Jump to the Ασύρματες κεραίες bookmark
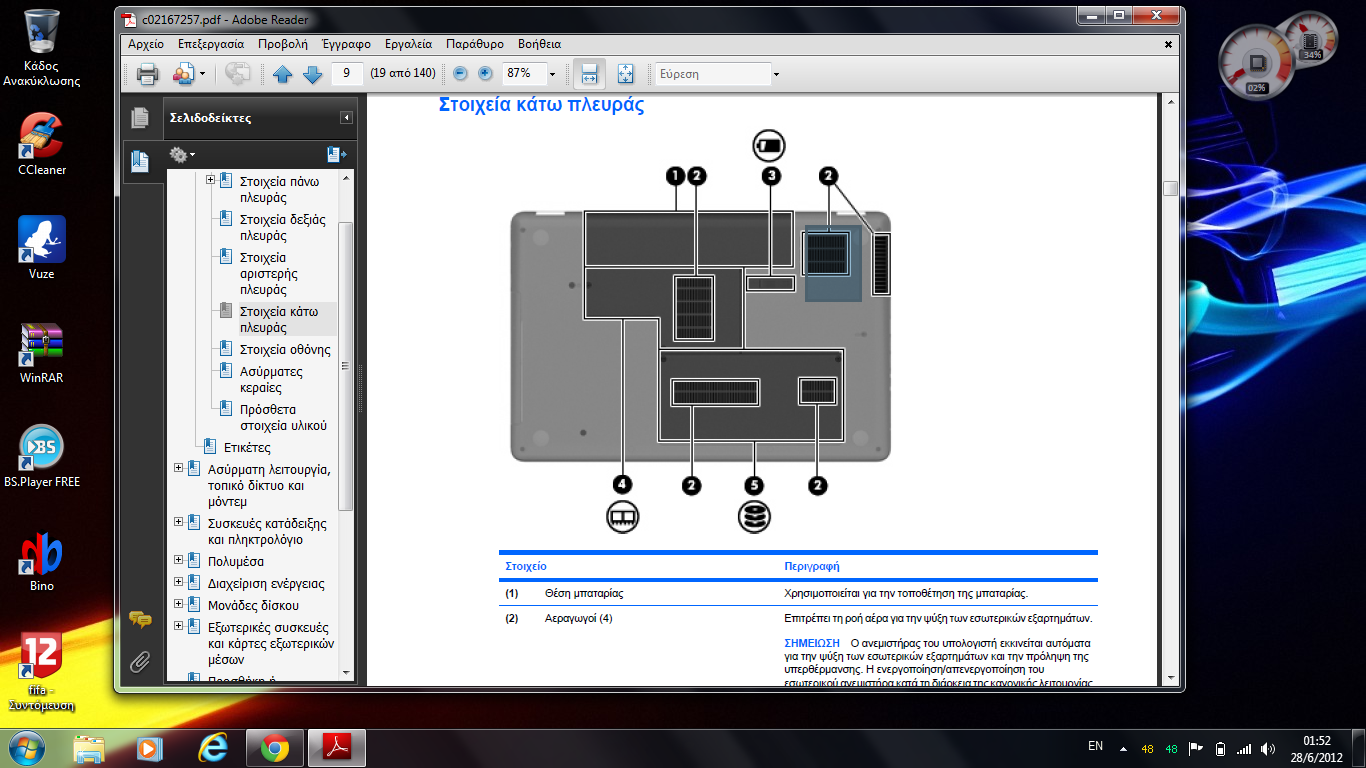The image size is (1366, 768). point(271,379)
